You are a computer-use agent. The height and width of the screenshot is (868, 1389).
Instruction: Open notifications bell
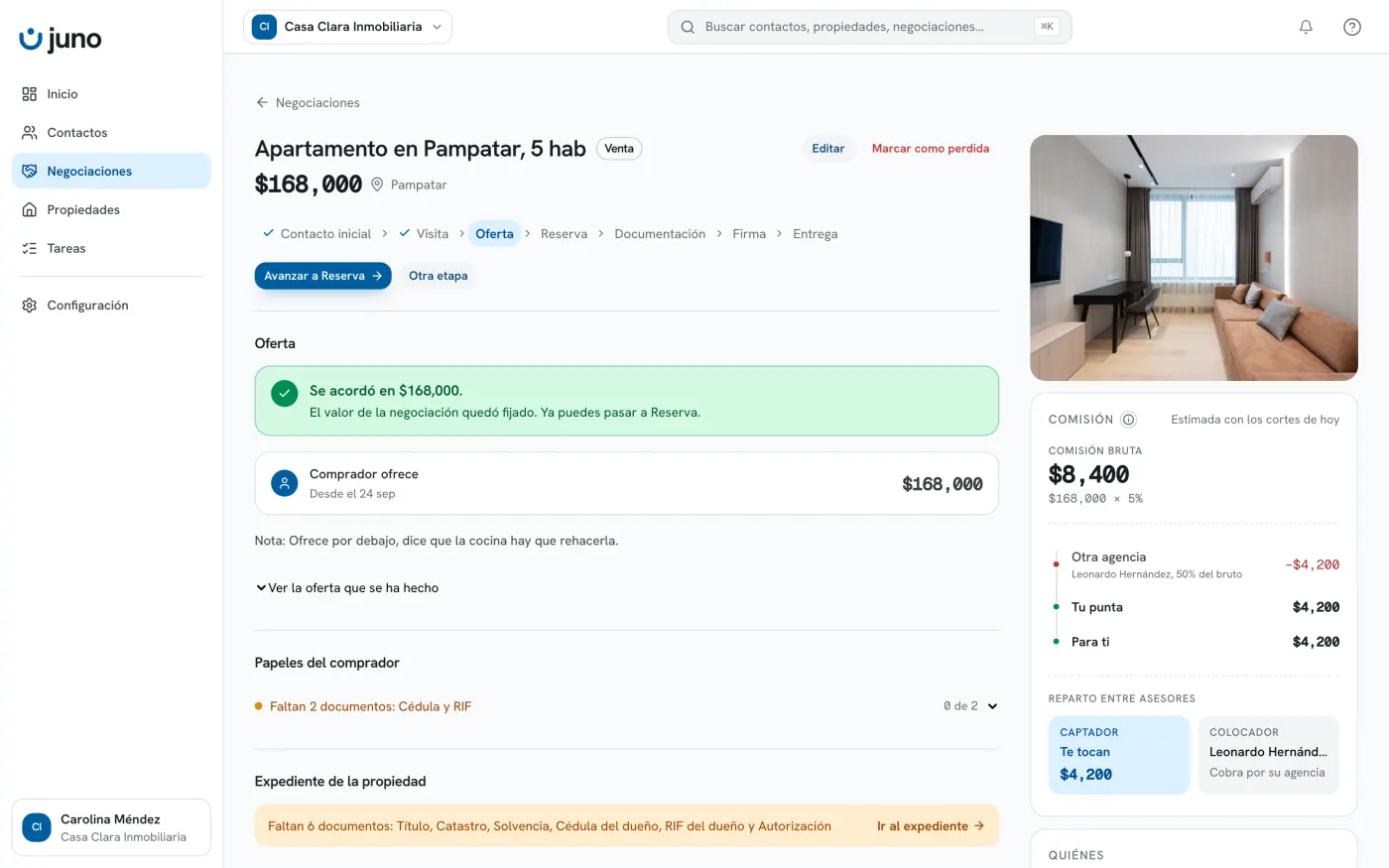[x=1306, y=27]
